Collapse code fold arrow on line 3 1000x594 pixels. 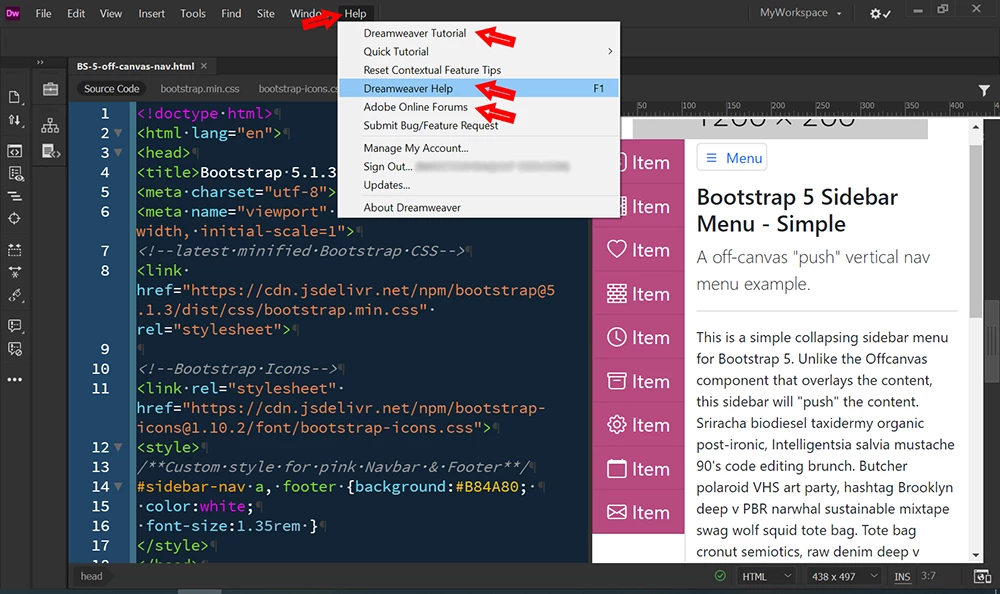(118, 153)
